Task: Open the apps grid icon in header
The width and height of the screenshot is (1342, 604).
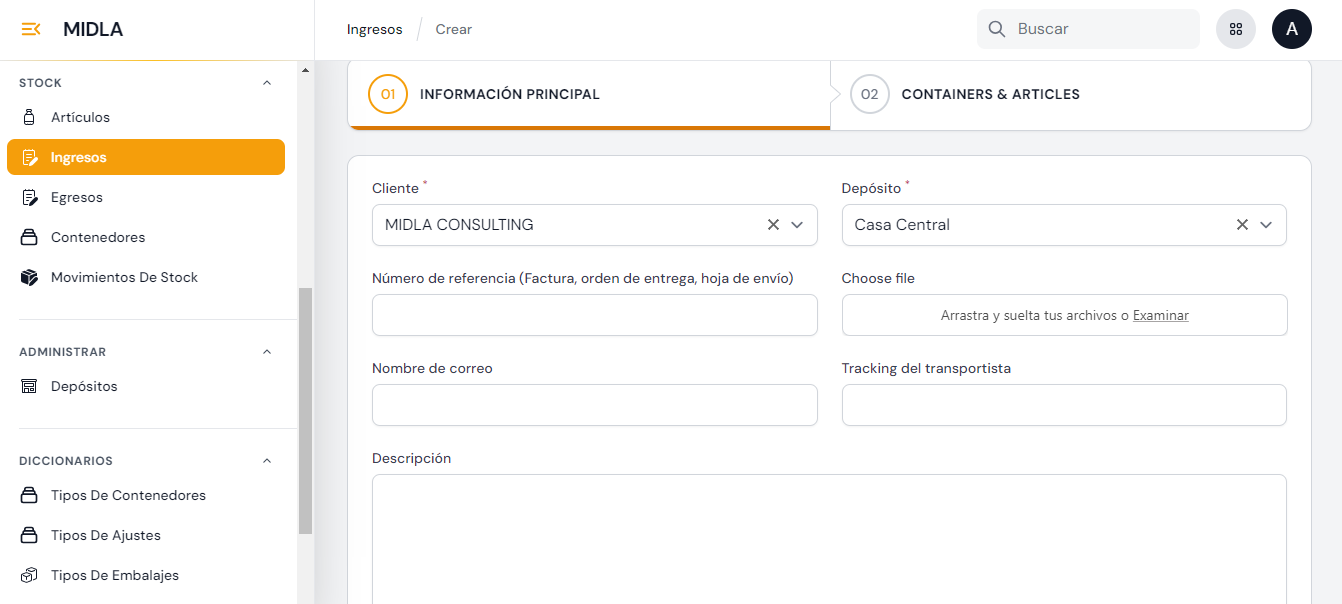Action: tap(1235, 29)
